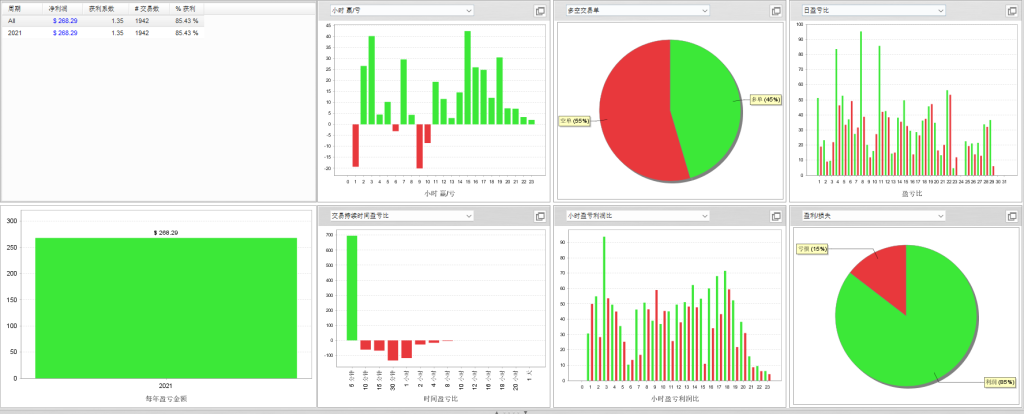Pop out the 小时 赢/亏 chart panel
This screenshot has height=414, width=1024.
pos(539,10)
